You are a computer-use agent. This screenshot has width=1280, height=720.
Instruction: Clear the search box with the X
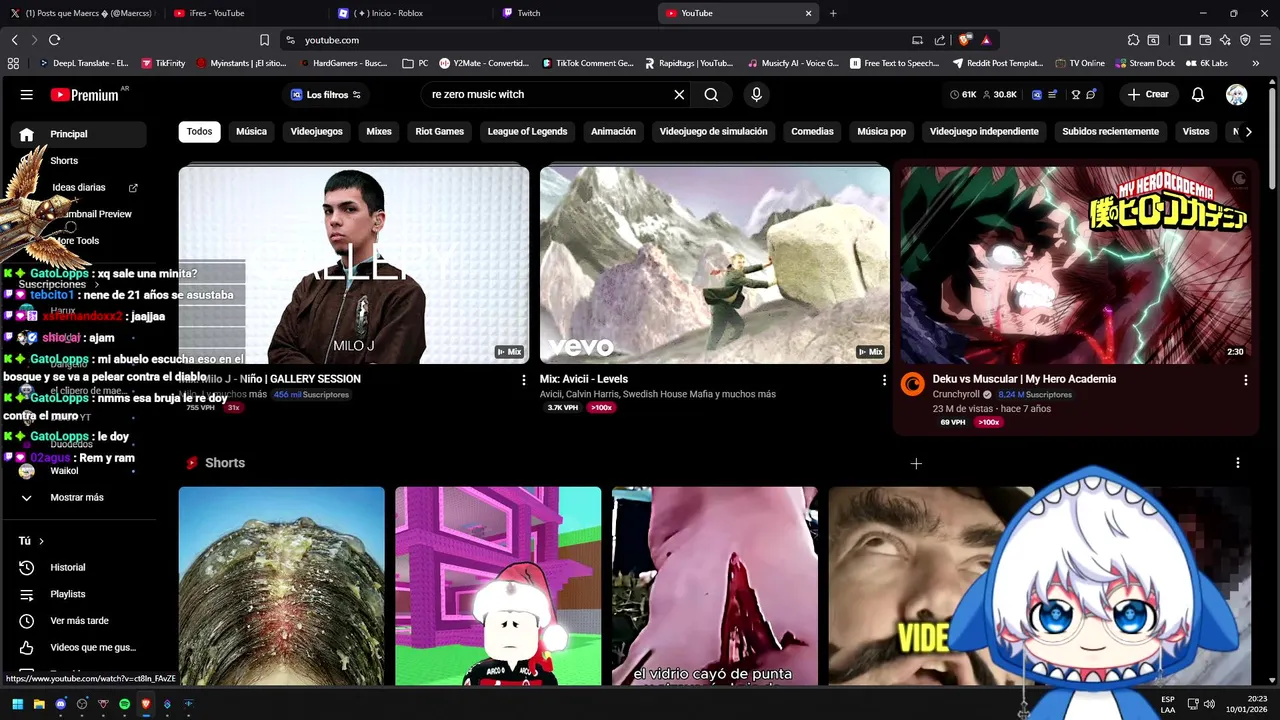tap(679, 95)
